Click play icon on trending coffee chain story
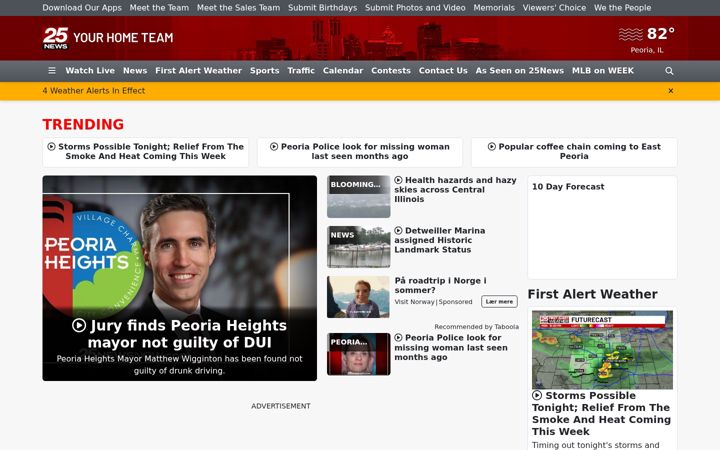720x450 pixels. (x=492, y=146)
